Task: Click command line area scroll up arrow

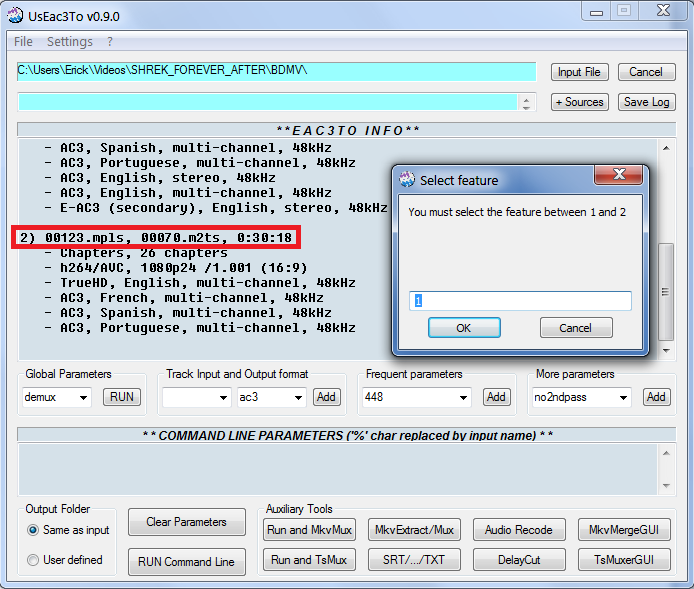Action: 666,453
